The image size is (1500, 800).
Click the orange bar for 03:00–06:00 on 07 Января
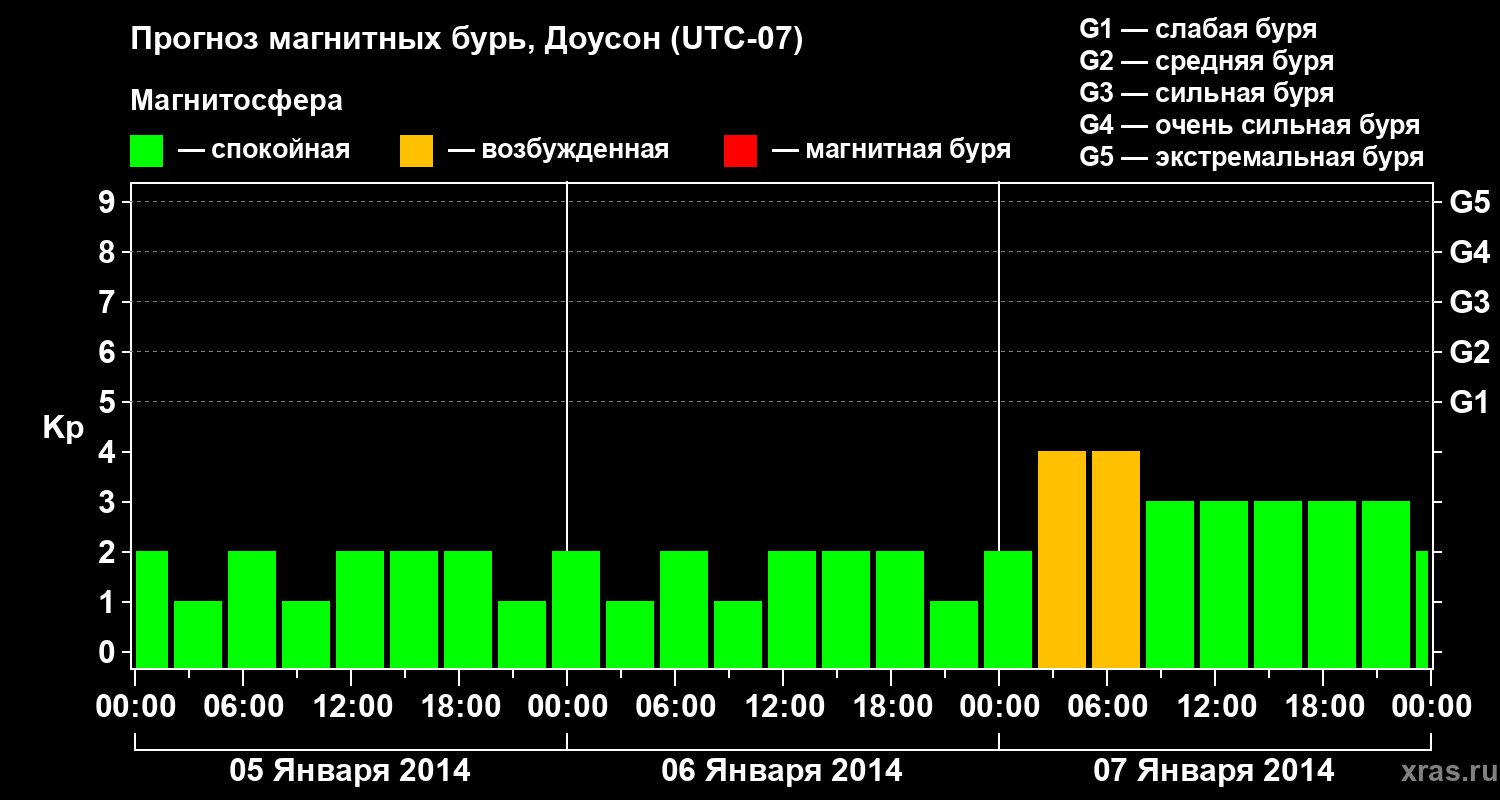(x=1062, y=559)
